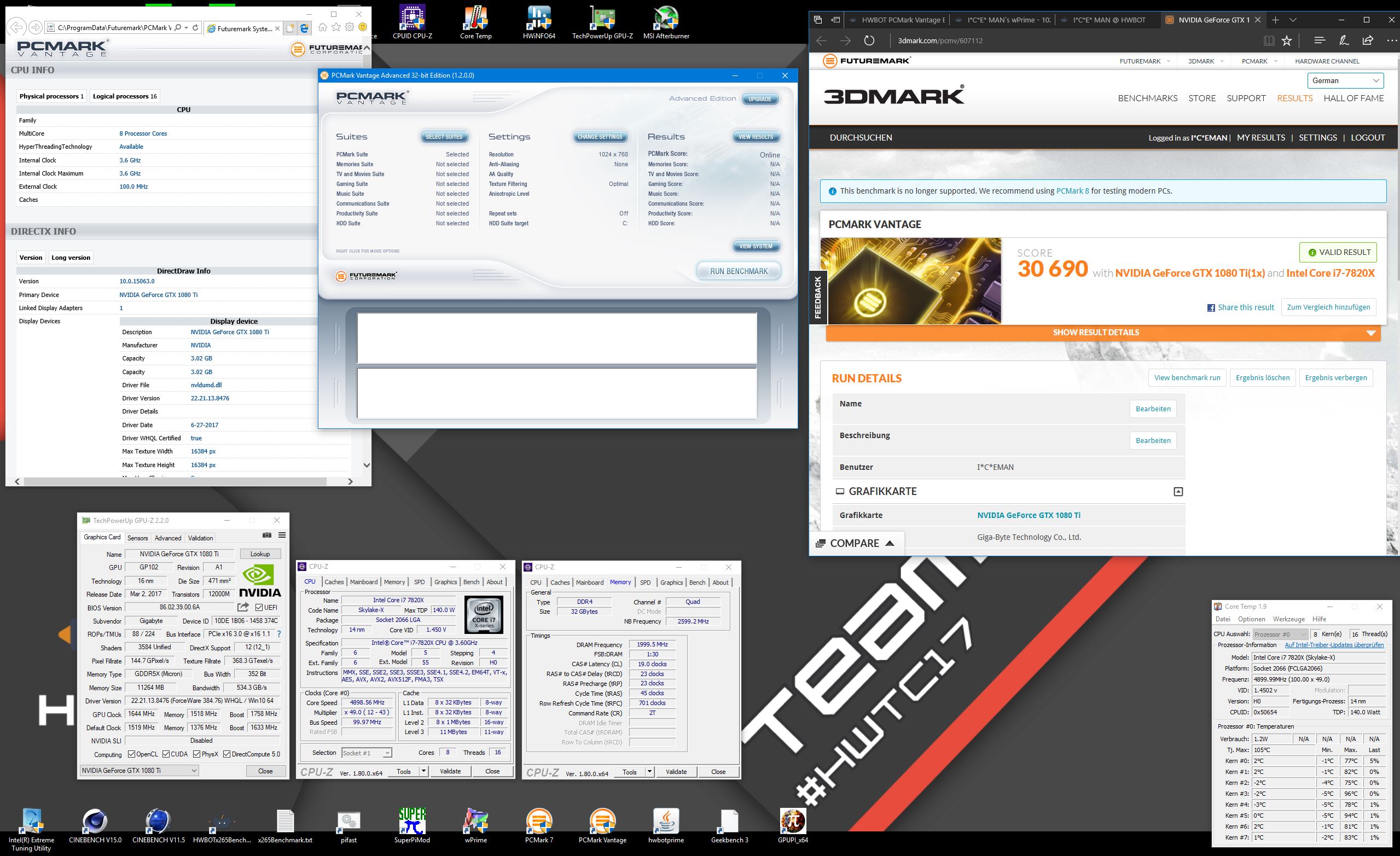This screenshot has height=856, width=1400.
Task: Toggle DirectCompute 5.0 checkbox
Action: (226, 754)
